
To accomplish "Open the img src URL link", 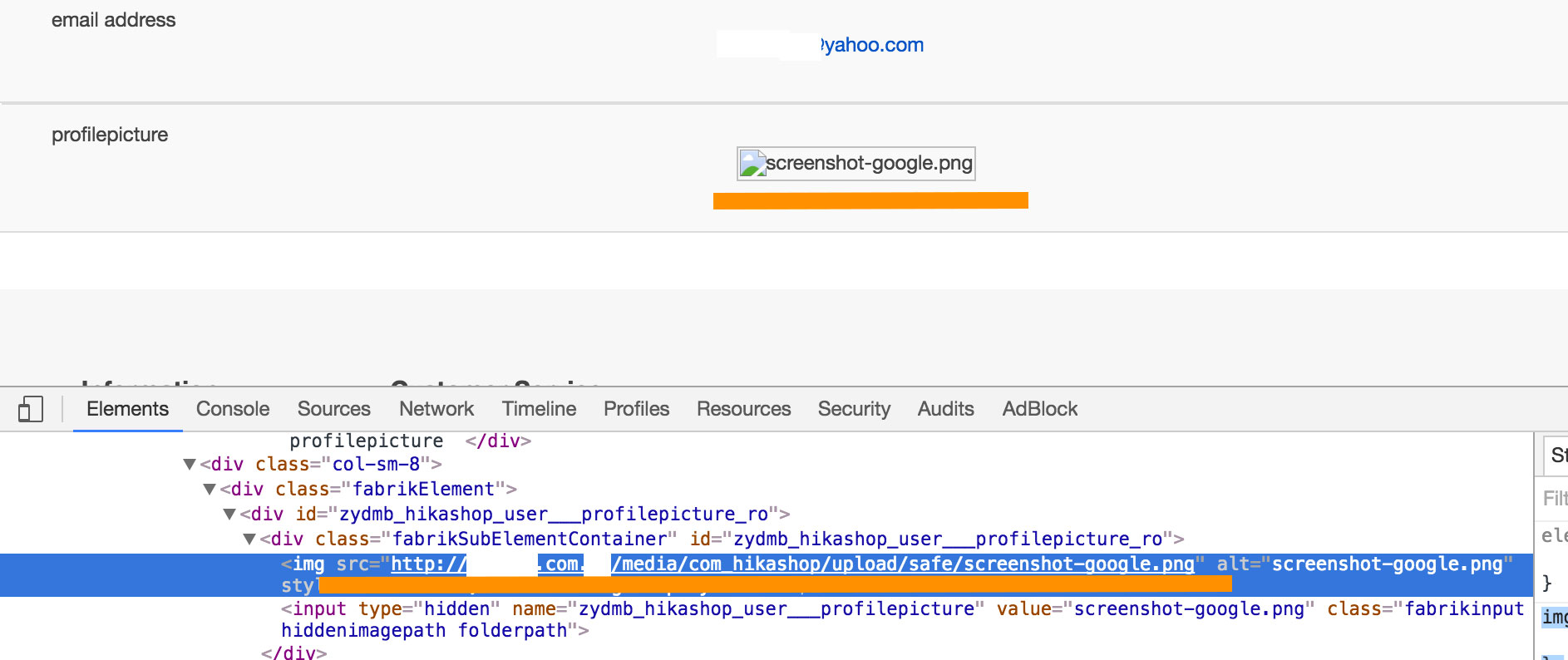I will point(902,564).
